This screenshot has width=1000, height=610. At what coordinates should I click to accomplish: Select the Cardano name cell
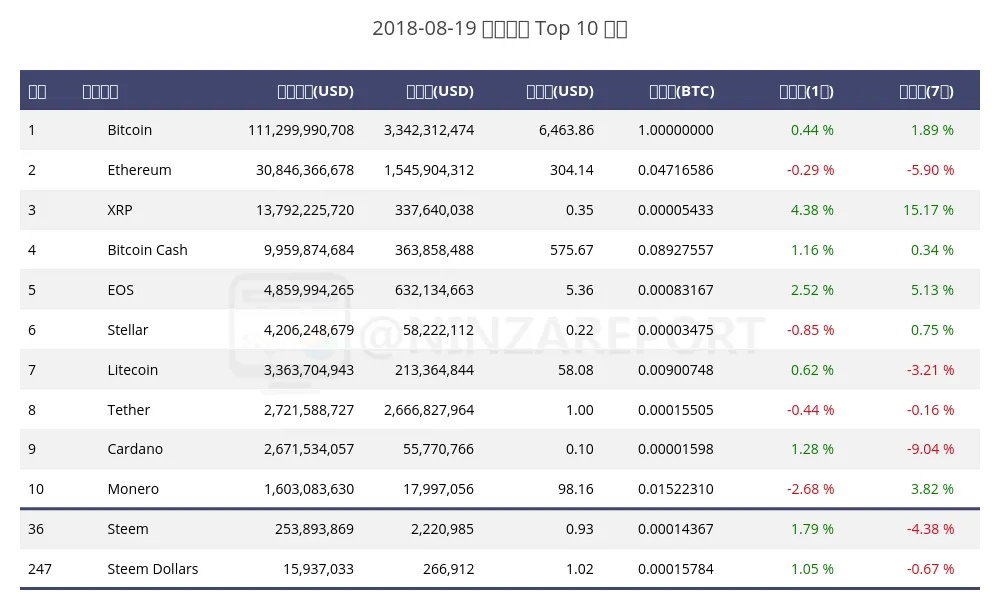click(x=135, y=449)
